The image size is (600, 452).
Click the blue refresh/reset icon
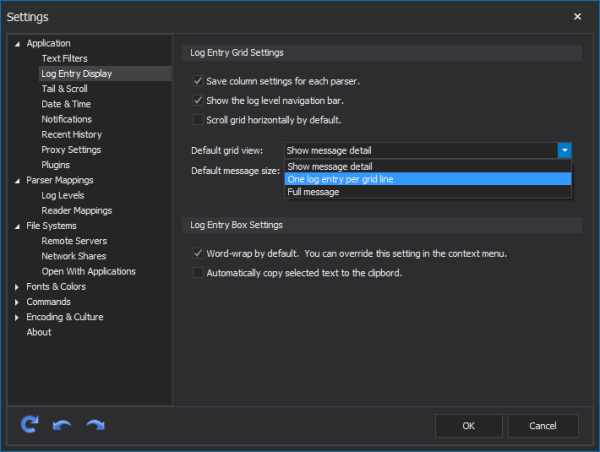pos(29,424)
